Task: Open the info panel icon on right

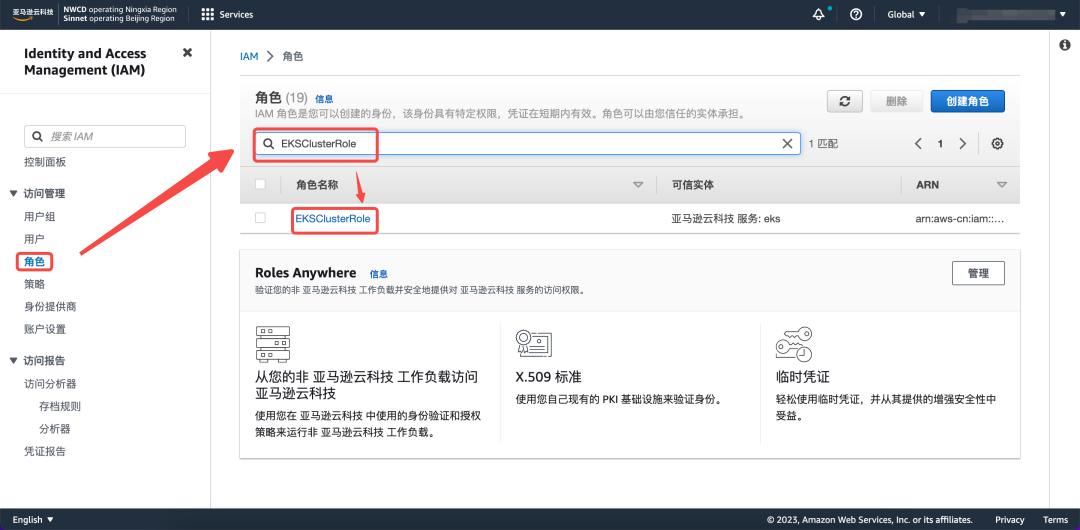Action: (x=1063, y=45)
